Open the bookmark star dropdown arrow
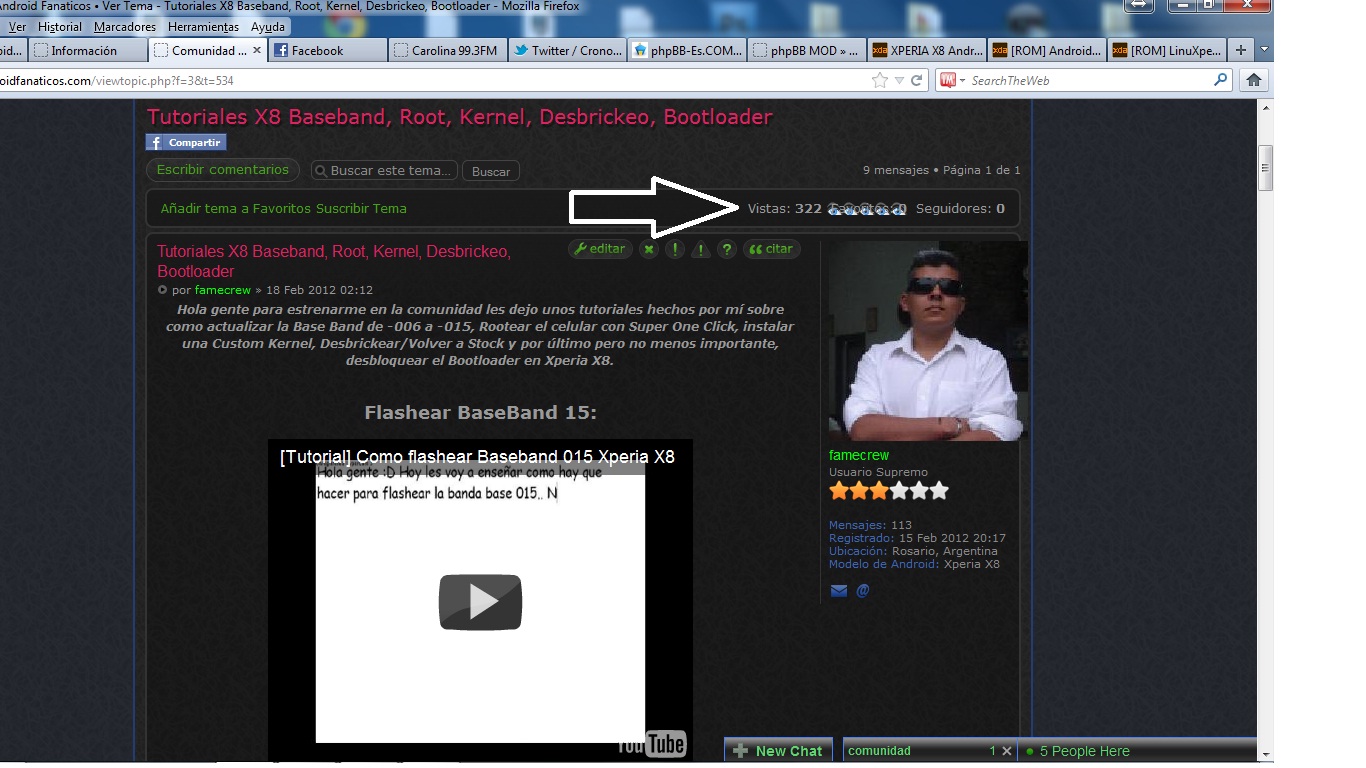Screen dimensions: 1366x768 [899, 81]
